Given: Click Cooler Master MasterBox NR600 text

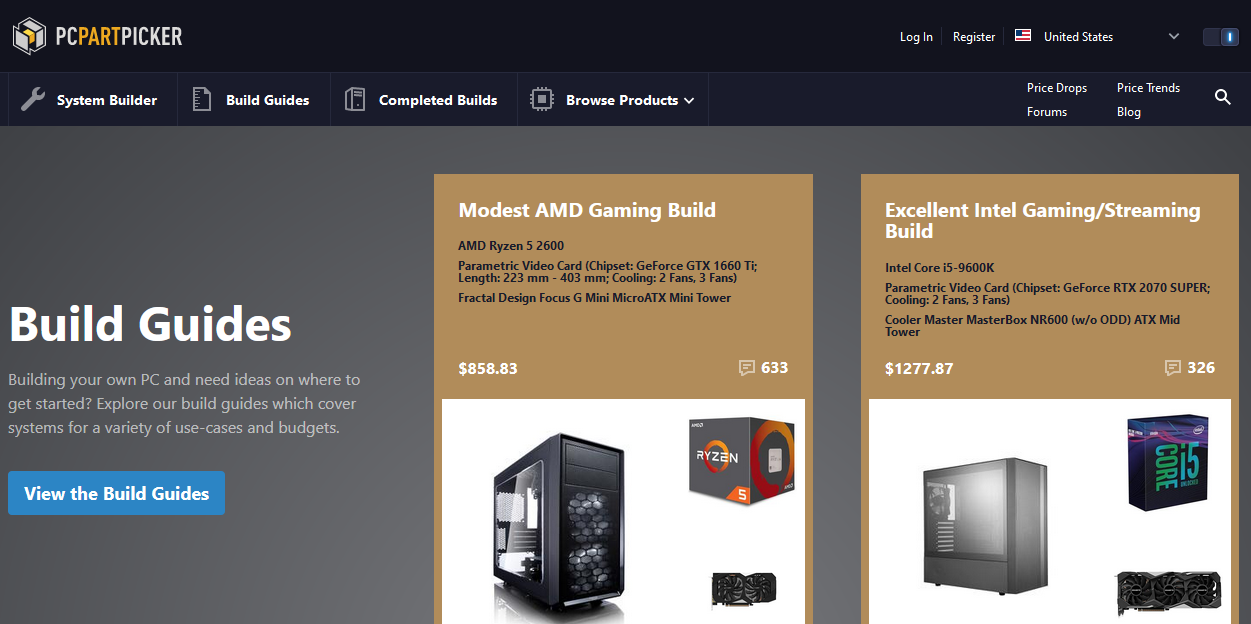Looking at the screenshot, I should click(x=1033, y=326).
